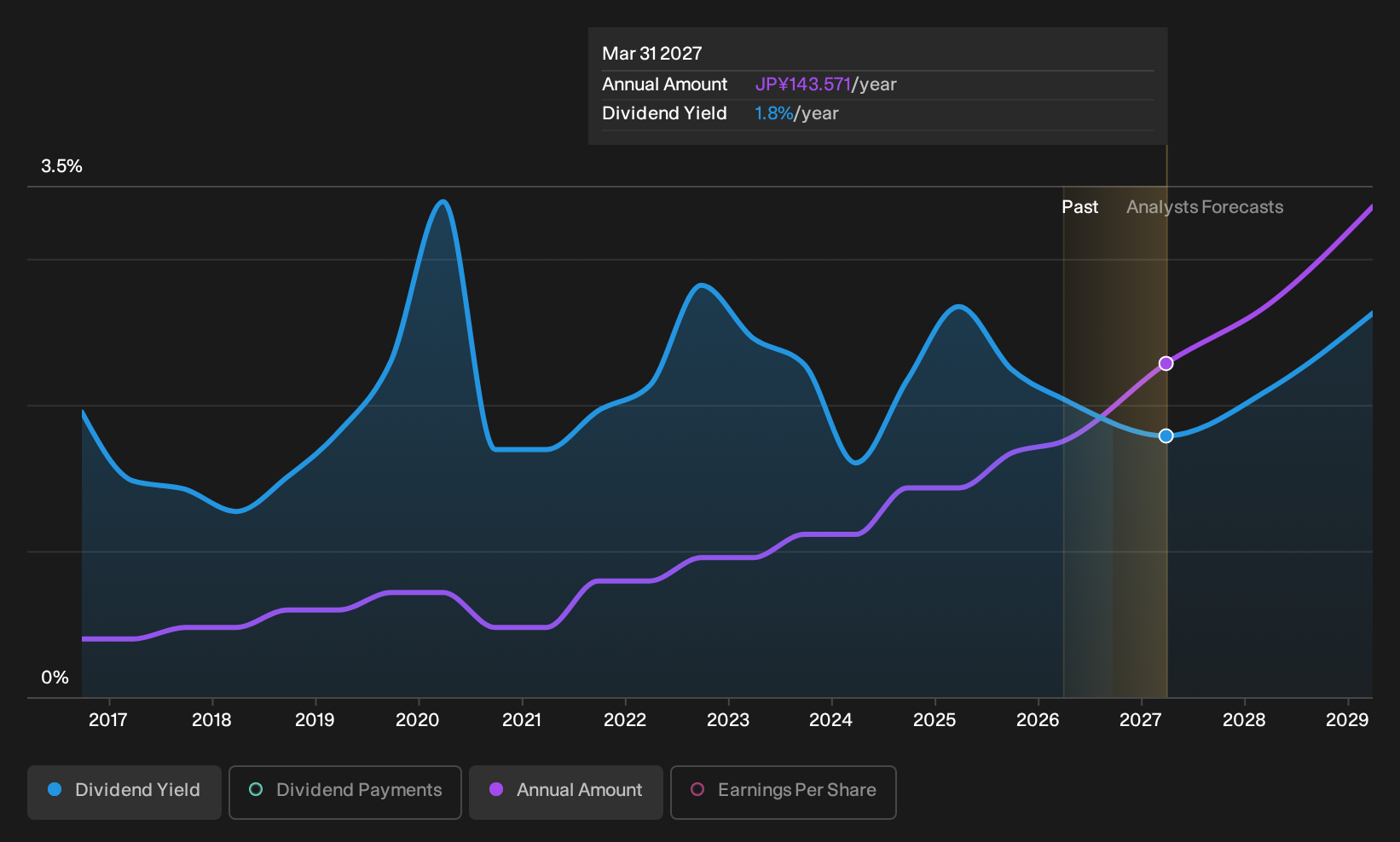Show the Earnings Per Share series
Image resolution: width=1400 pixels, height=842 pixels.
point(784,792)
